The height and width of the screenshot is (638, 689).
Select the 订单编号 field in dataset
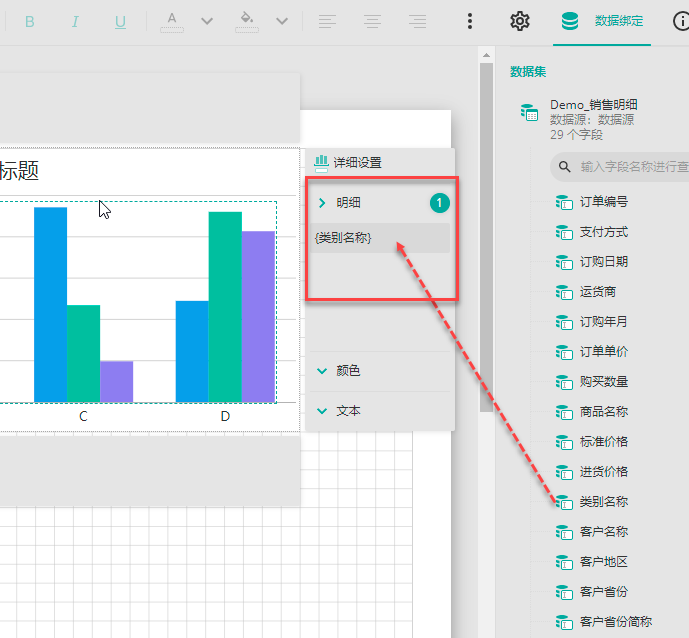603,202
